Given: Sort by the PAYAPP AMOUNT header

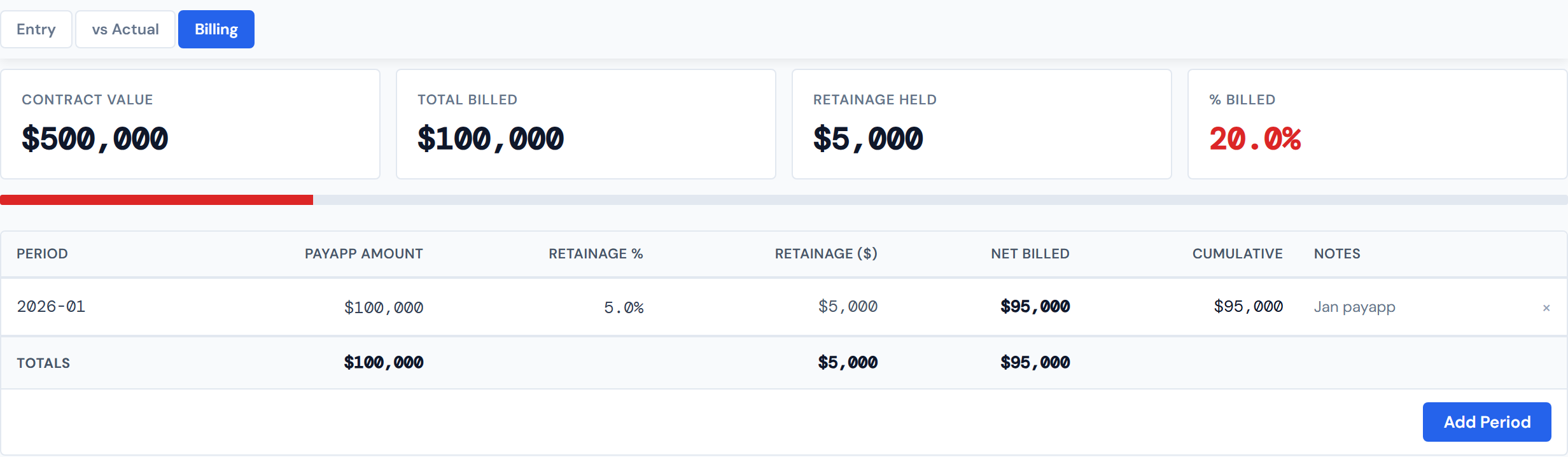Looking at the screenshot, I should pyautogui.click(x=363, y=253).
